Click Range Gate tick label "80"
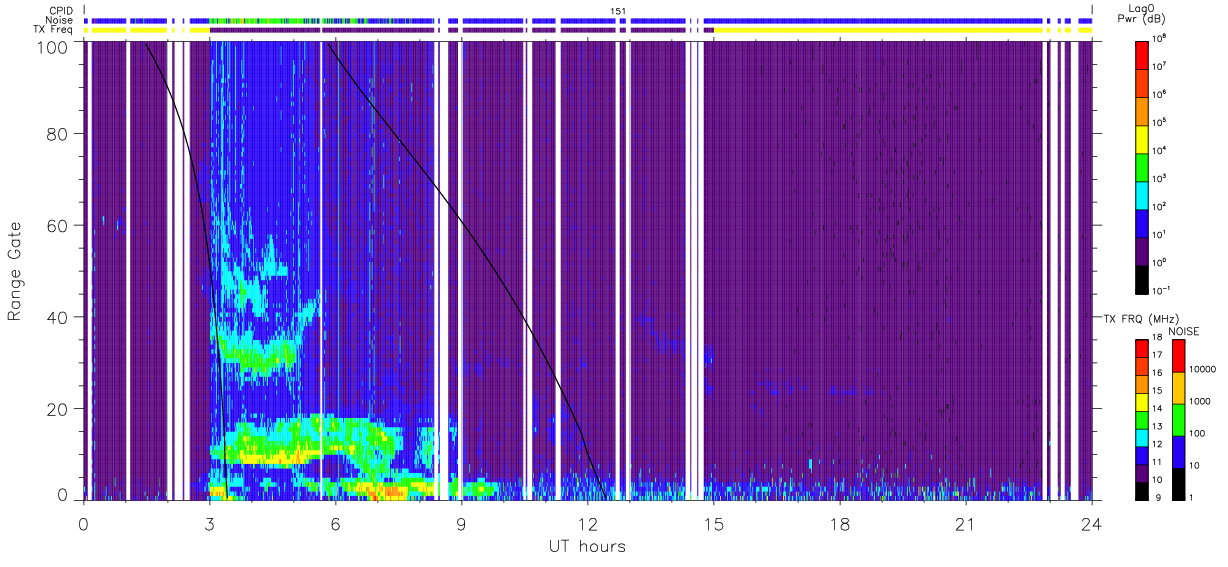The image size is (1228, 567). 58,134
